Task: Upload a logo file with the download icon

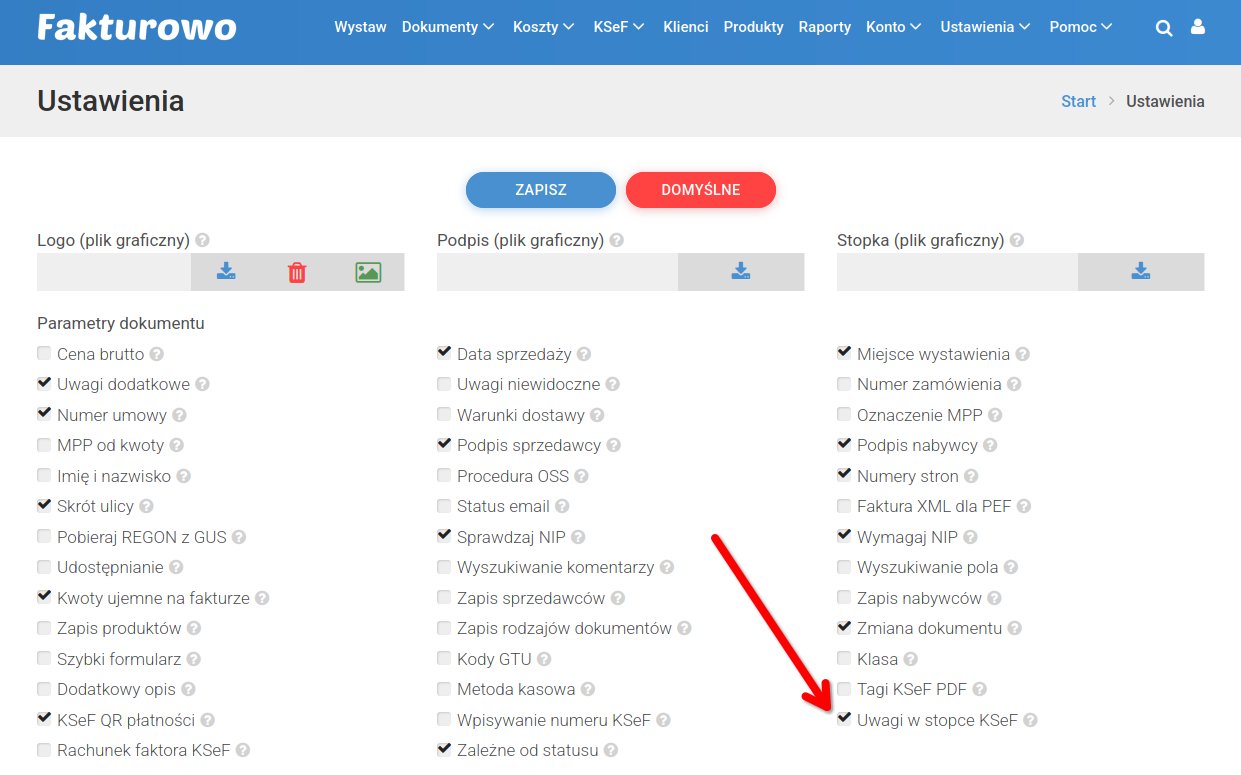Action: 226,272
